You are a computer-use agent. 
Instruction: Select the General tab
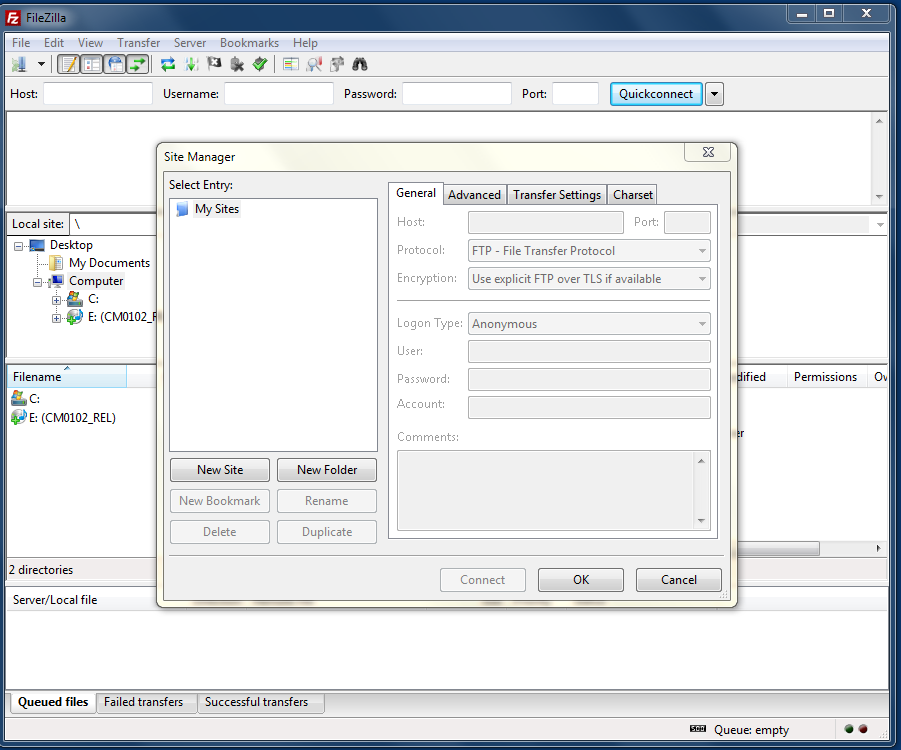pyautogui.click(x=416, y=193)
